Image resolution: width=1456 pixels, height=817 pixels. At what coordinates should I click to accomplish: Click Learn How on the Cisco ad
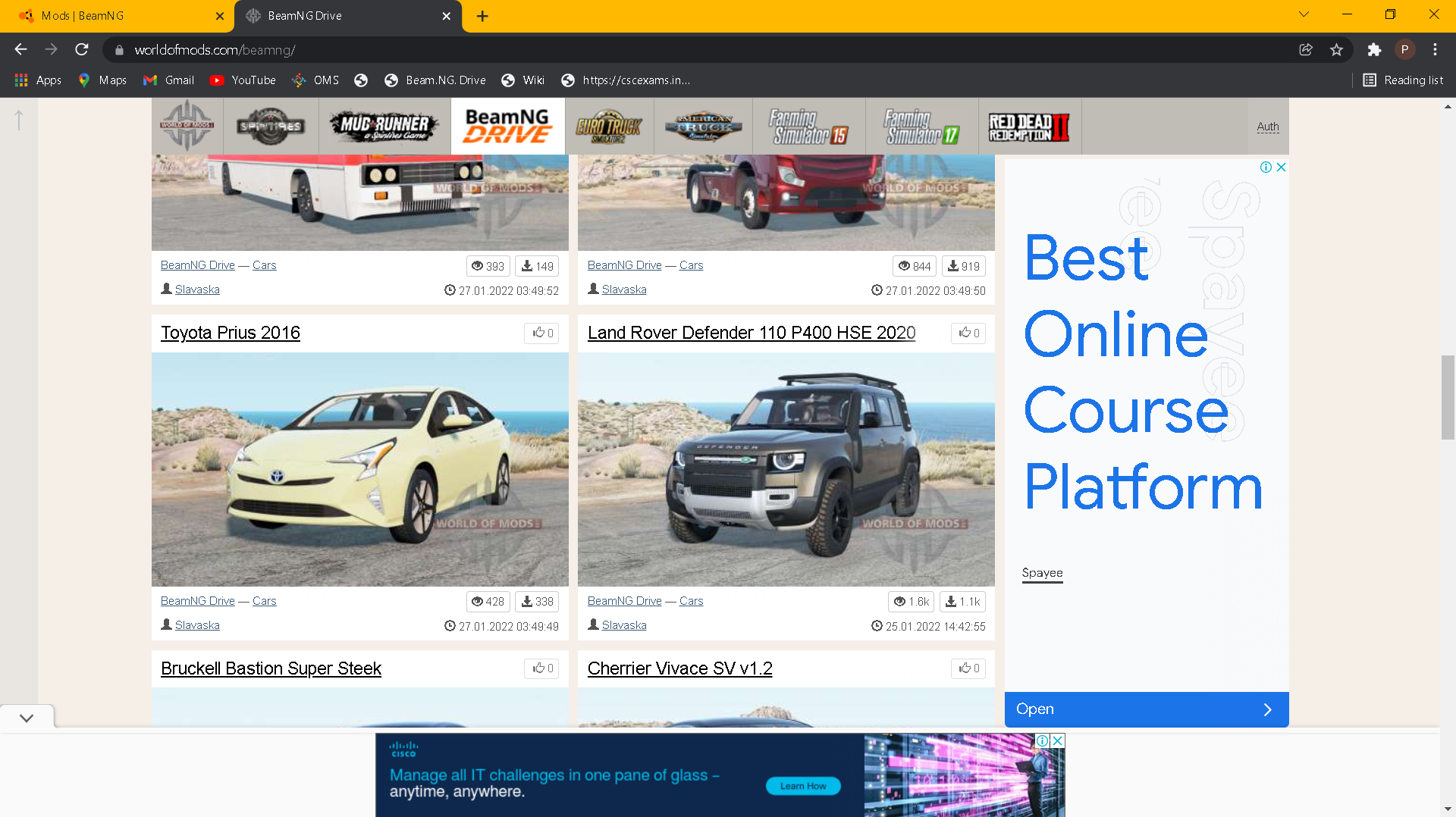(803, 786)
